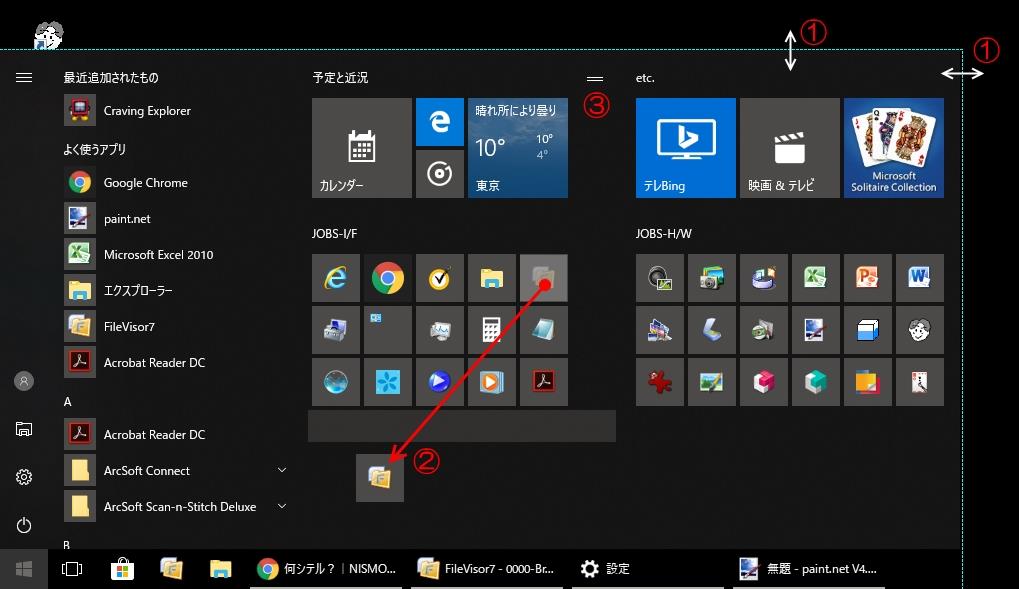Open the カレンダー tile
1019x589 pixels.
point(362,148)
